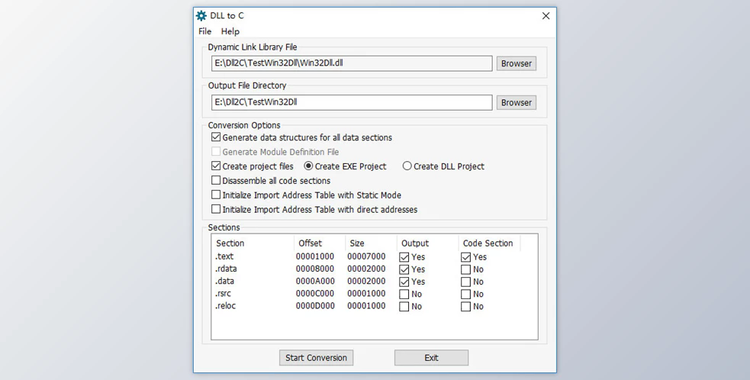
Task: Click the Start Conversion button
Action: tap(316, 358)
